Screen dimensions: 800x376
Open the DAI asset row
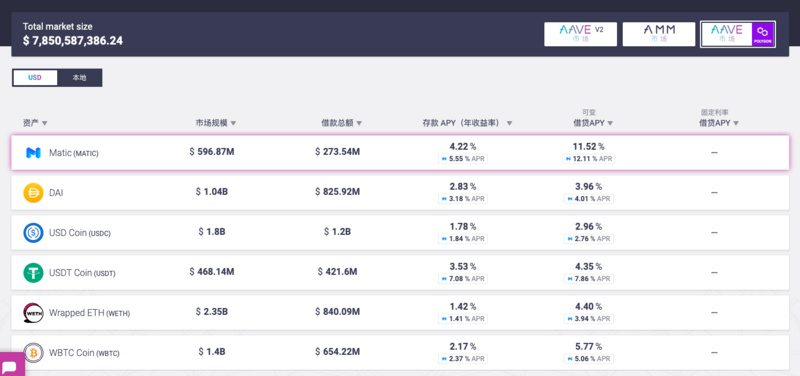(400, 193)
